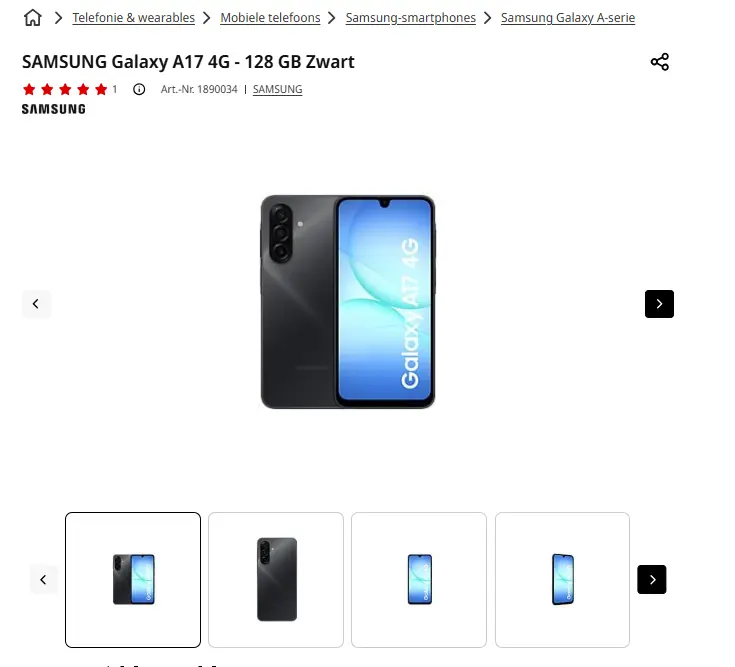This screenshot has height=667, width=735.
Task: Go to Mobiele telefoons category
Action: (x=270, y=18)
